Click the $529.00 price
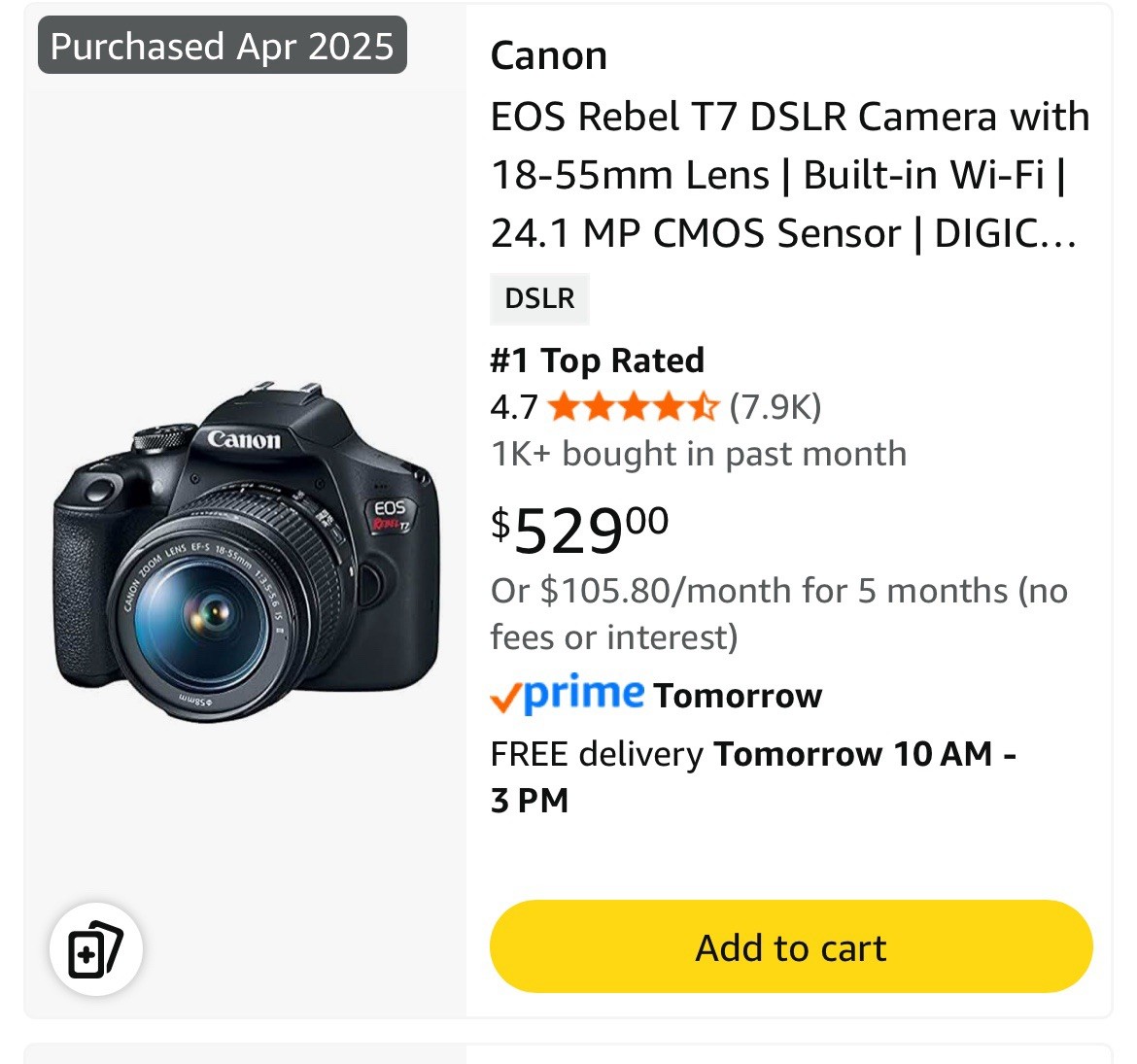The width and height of the screenshot is (1137, 1064). tap(579, 530)
